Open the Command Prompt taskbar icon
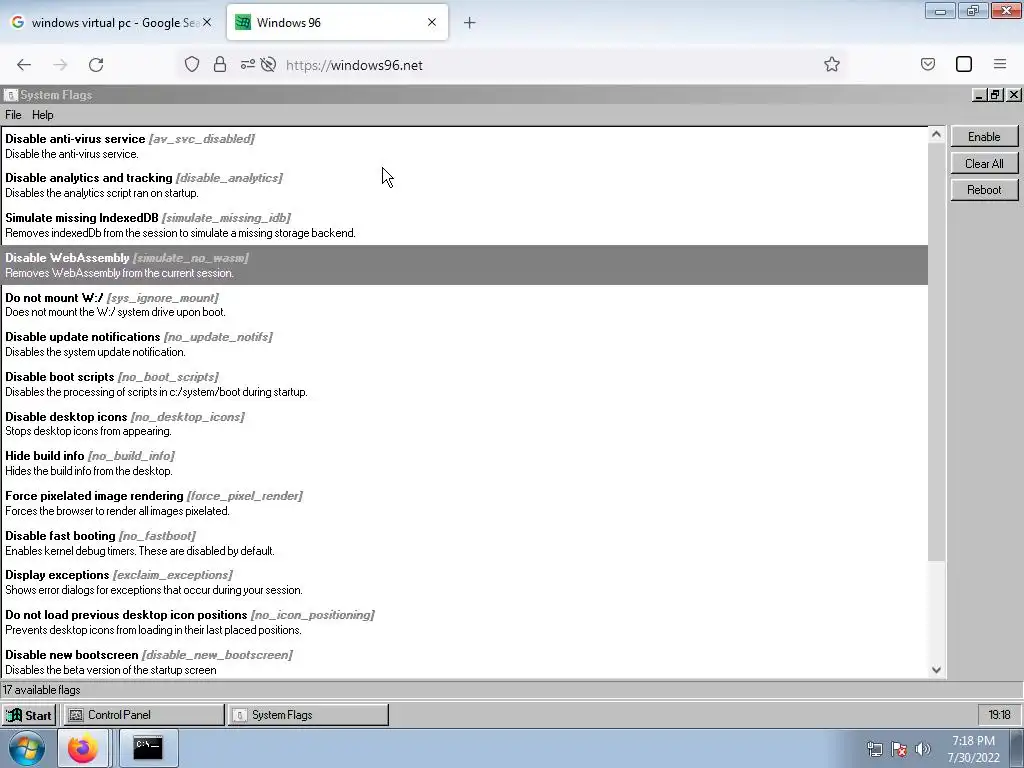 (148, 748)
